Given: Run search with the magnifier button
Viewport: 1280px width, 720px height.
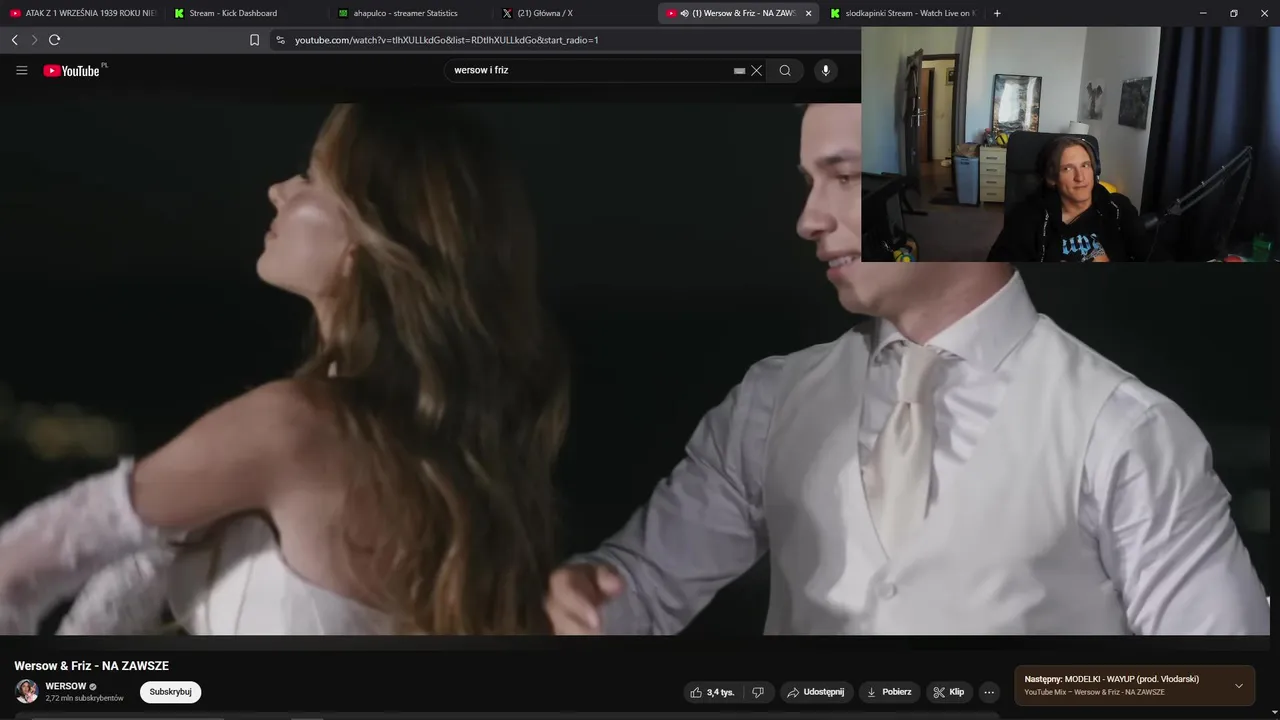Looking at the screenshot, I should click(x=785, y=70).
